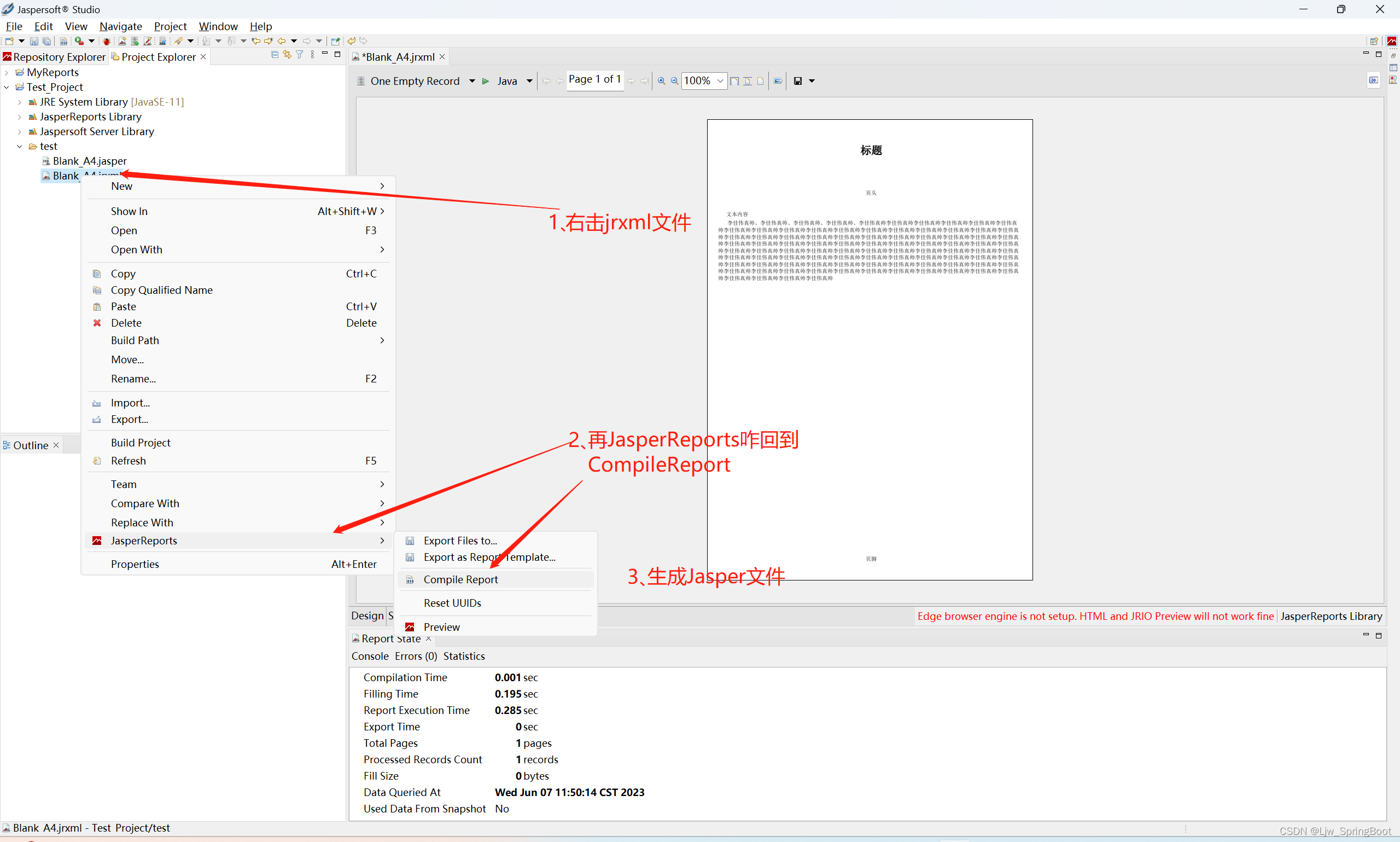Viewport: 1400px width, 842px height.
Task: Zoom in the report preview
Action: point(661,81)
